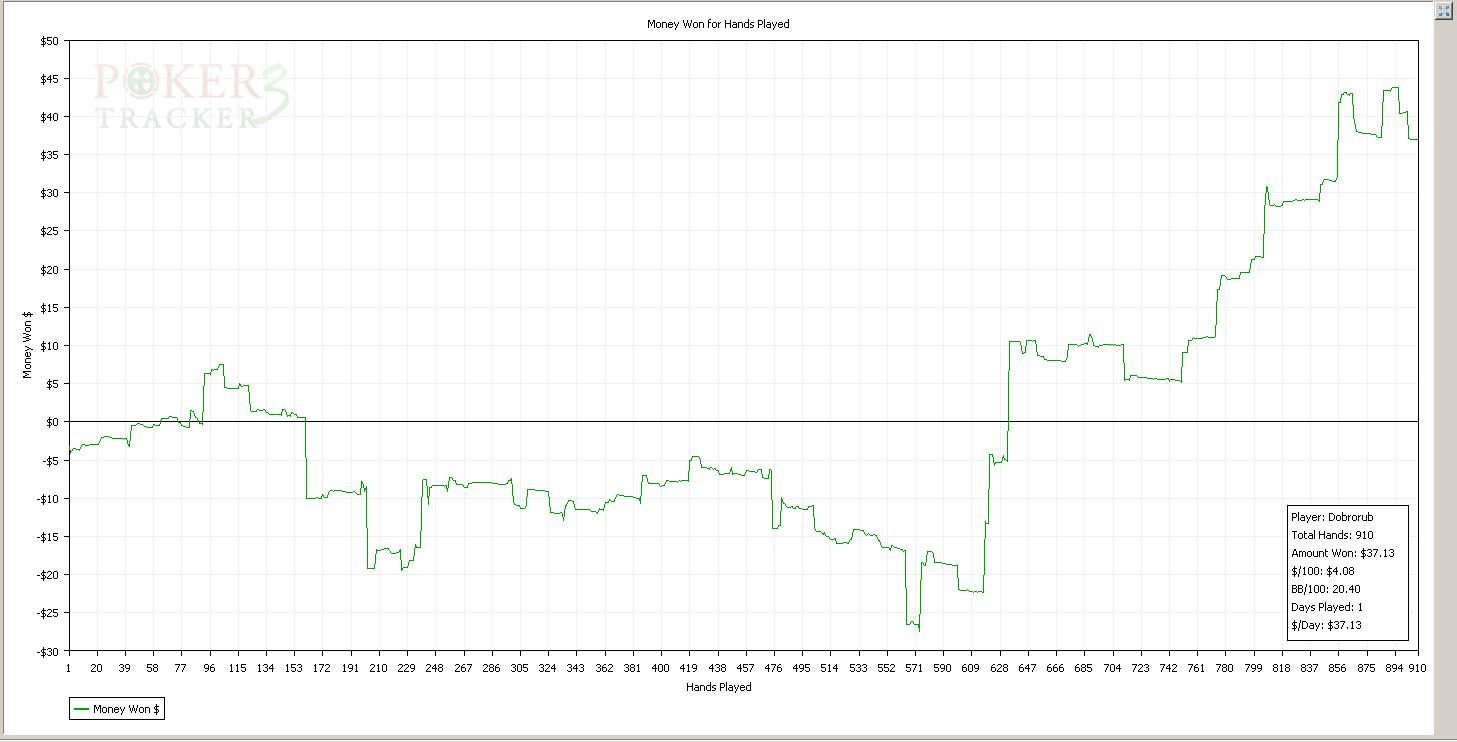Image resolution: width=1457 pixels, height=742 pixels.
Task: Click the '58' x-axis tick label
Action: [x=153, y=668]
